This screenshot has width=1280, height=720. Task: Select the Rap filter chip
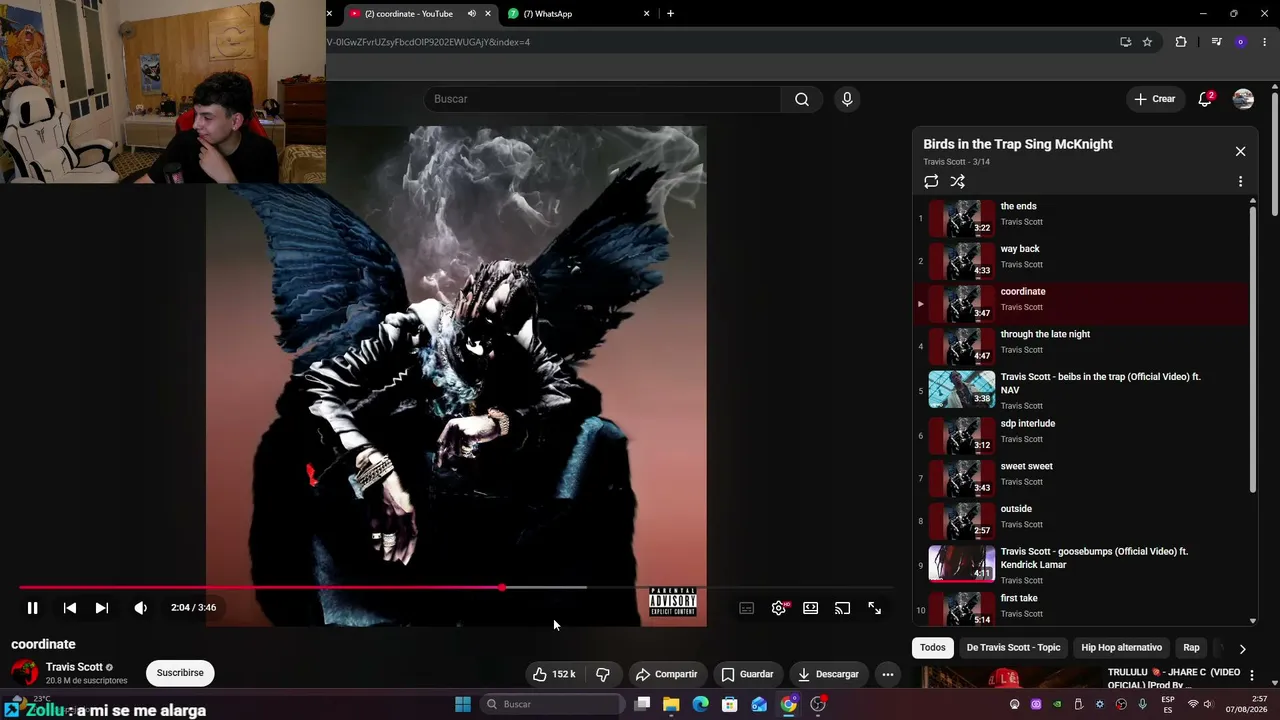pos(1191,648)
